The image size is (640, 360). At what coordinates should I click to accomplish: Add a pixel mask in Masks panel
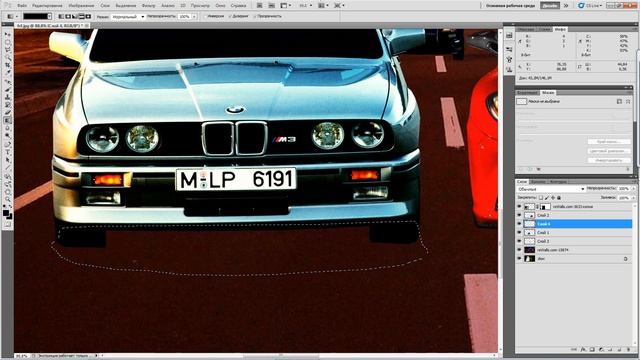click(620, 101)
